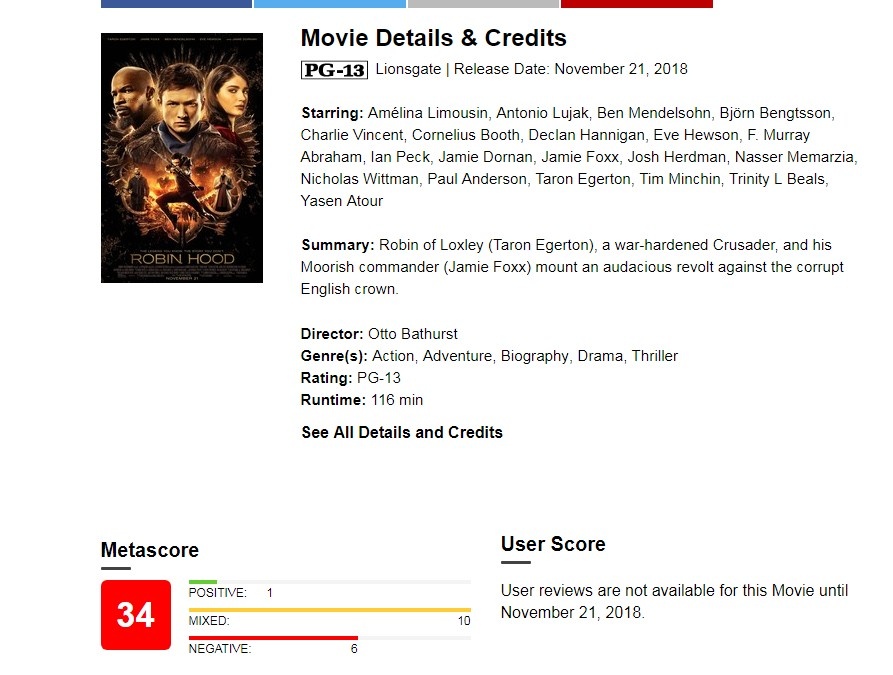This screenshot has width=893, height=675.
Task: Open See All Details and Credits
Action: tap(402, 433)
